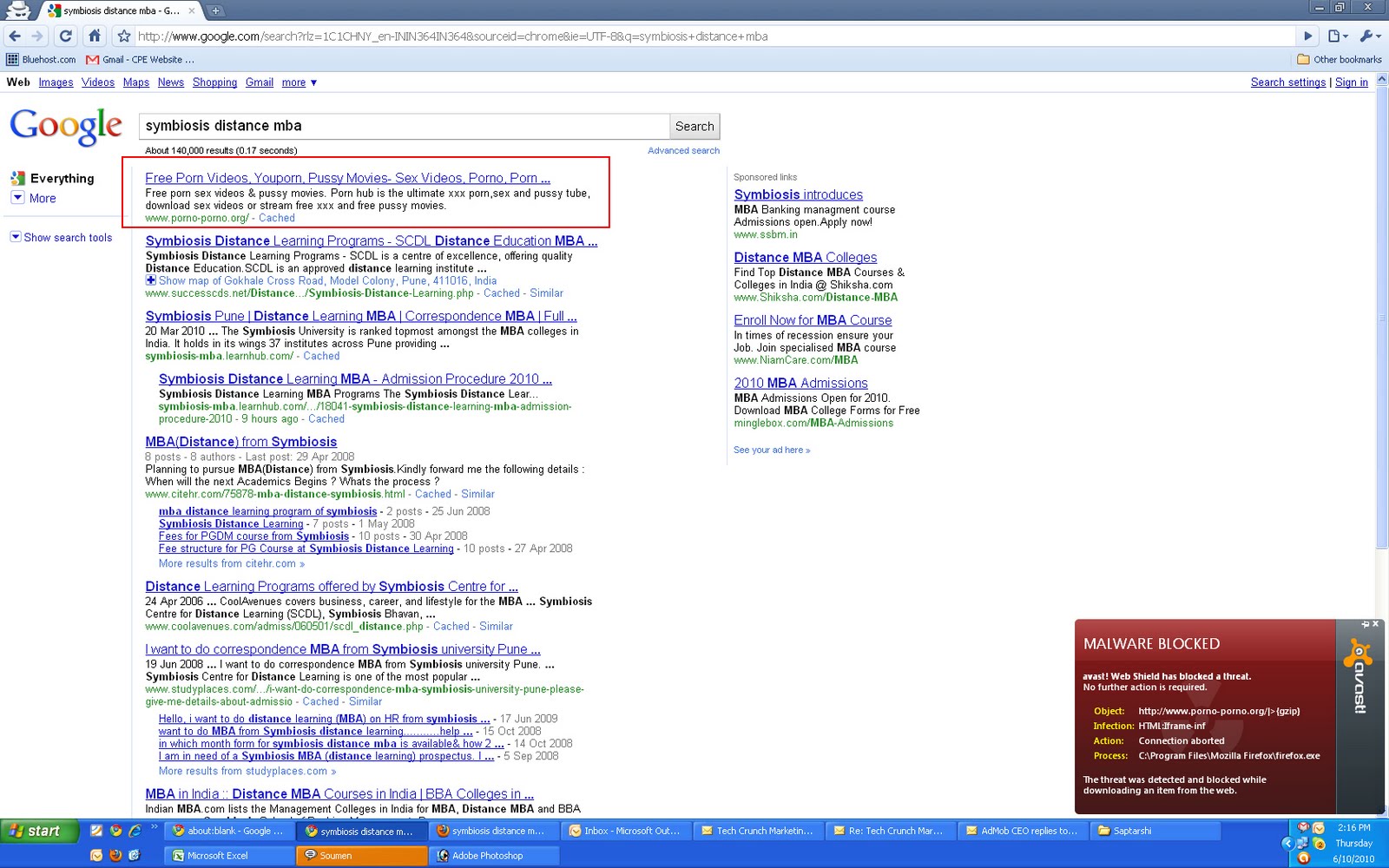Expand the 'more' dropdown in Google's top bar

click(x=300, y=82)
